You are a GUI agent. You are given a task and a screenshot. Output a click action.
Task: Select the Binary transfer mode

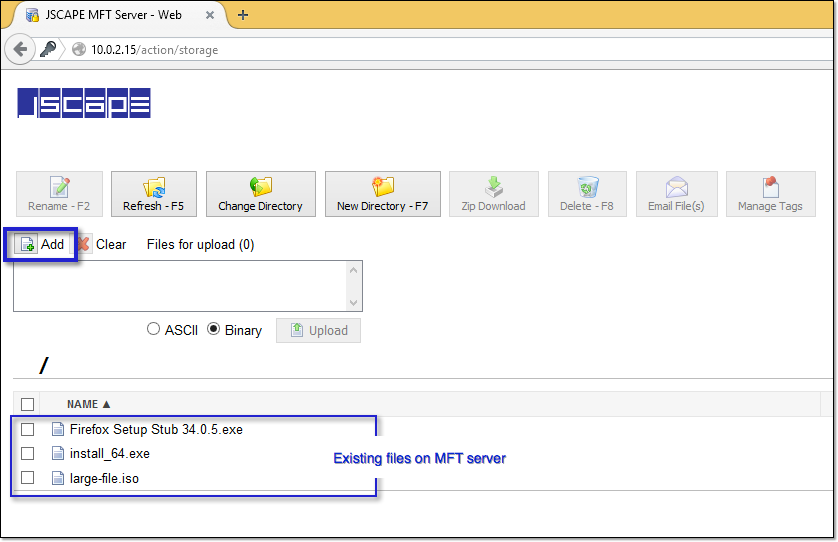(x=213, y=329)
